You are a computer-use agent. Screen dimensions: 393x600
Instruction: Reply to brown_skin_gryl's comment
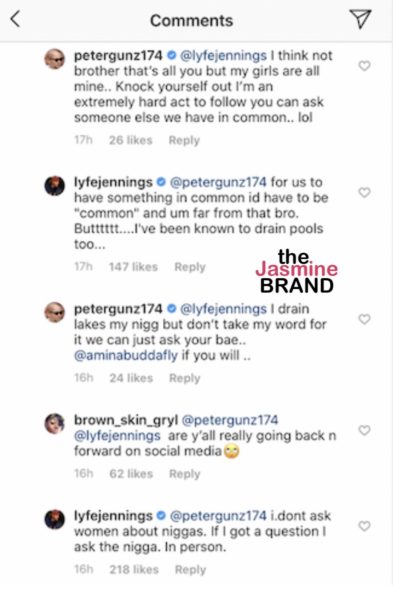184,474
